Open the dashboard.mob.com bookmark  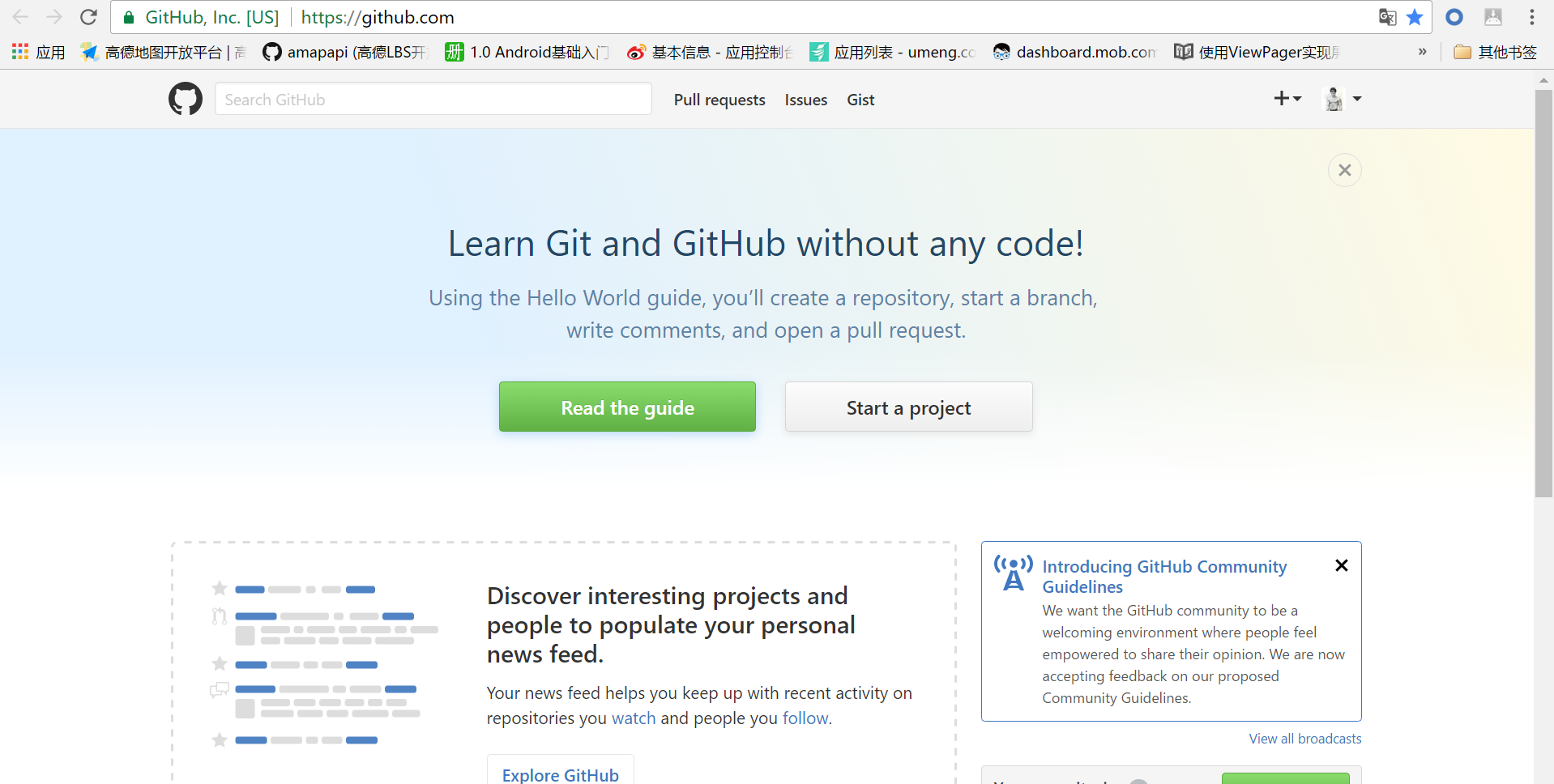pyautogui.click(x=1074, y=52)
